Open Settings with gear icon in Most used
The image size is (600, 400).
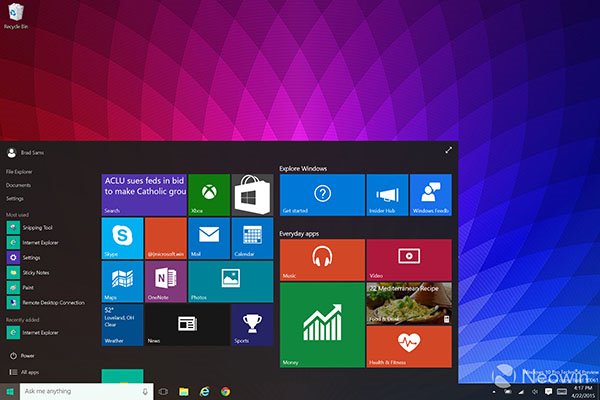tap(23, 258)
